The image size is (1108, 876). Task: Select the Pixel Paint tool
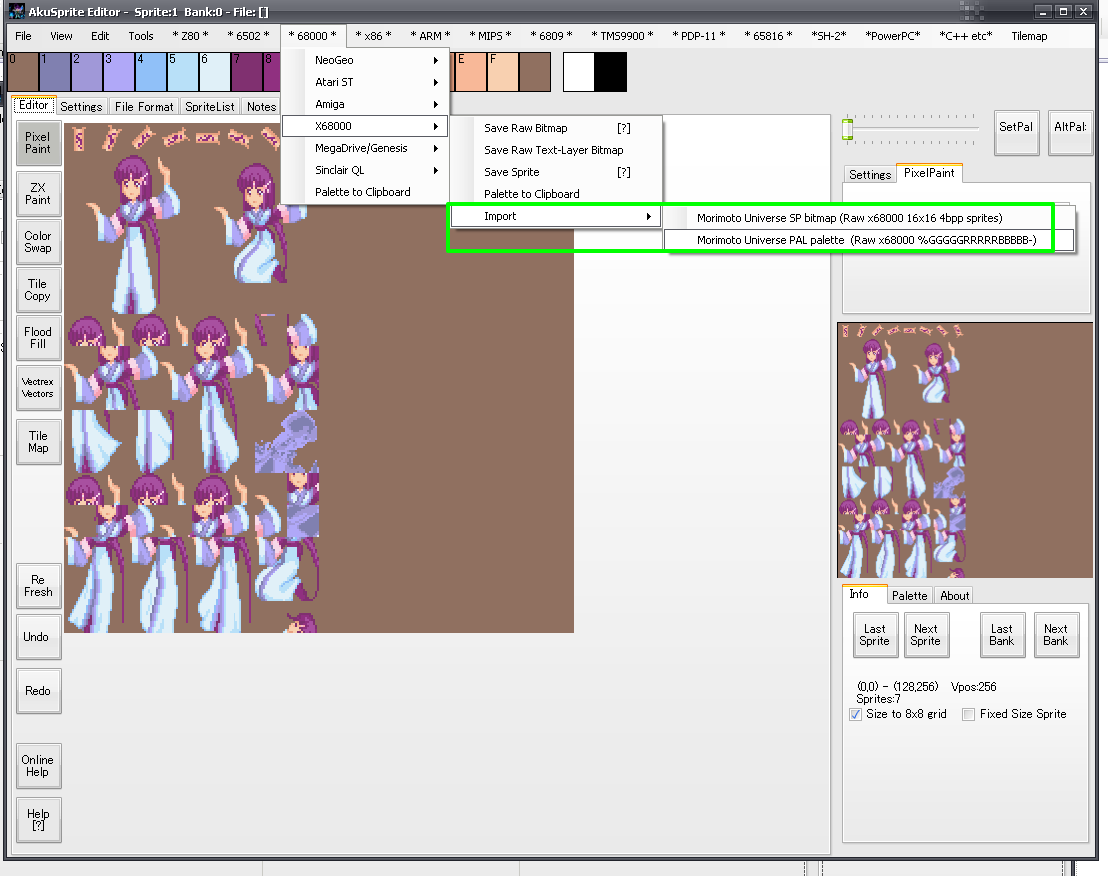coord(38,143)
